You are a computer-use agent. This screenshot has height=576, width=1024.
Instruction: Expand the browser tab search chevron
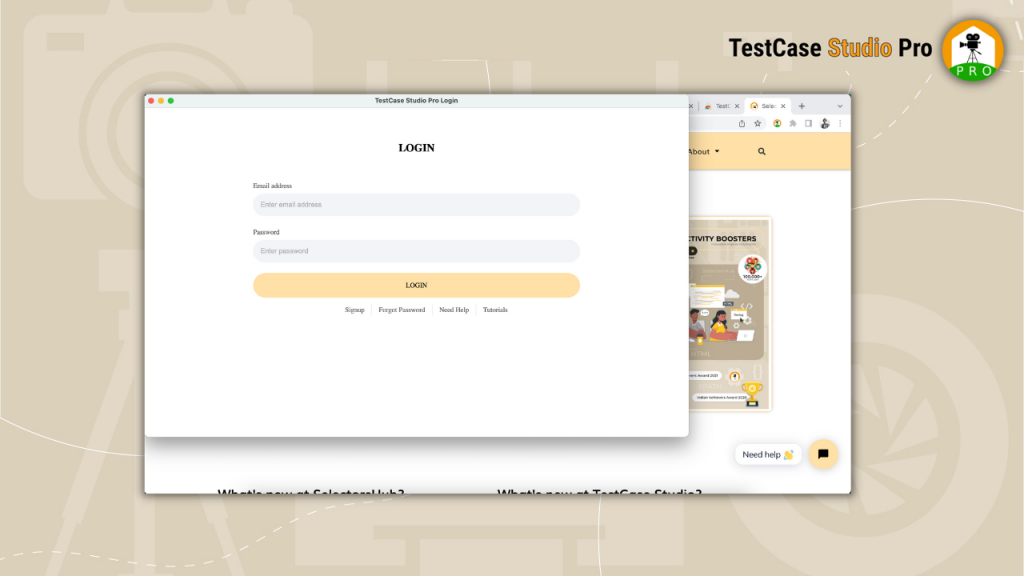pos(840,106)
